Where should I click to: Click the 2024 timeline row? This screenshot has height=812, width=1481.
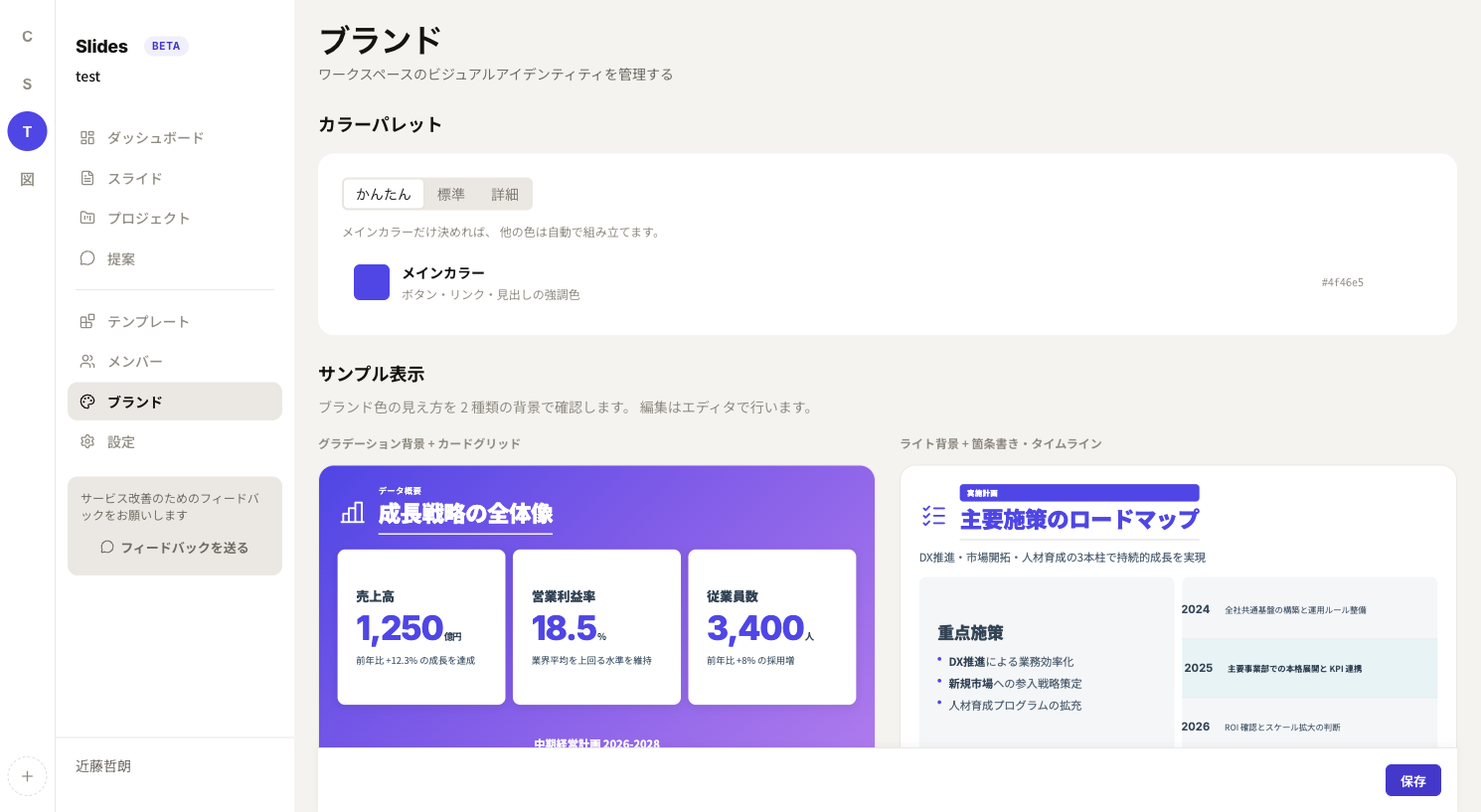click(x=1310, y=609)
